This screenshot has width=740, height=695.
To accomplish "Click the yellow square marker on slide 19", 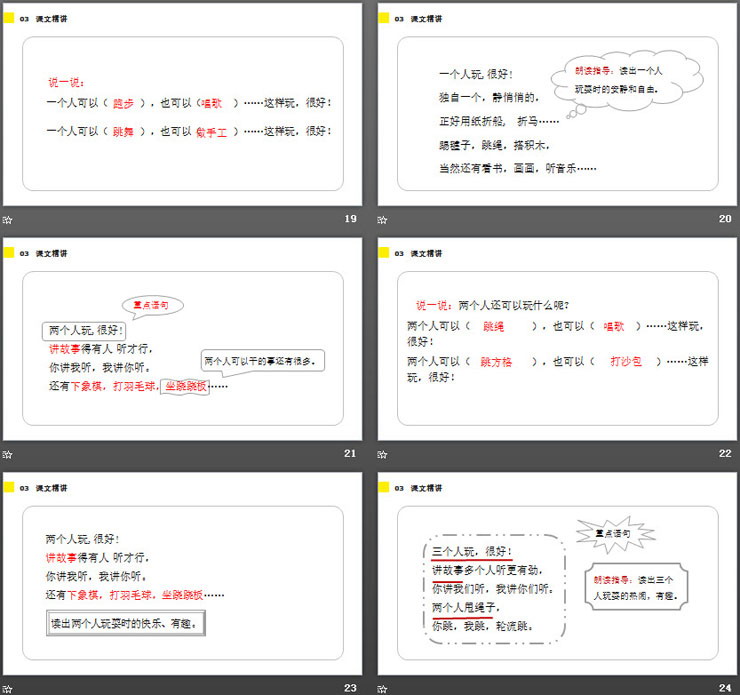I will 9,18.
